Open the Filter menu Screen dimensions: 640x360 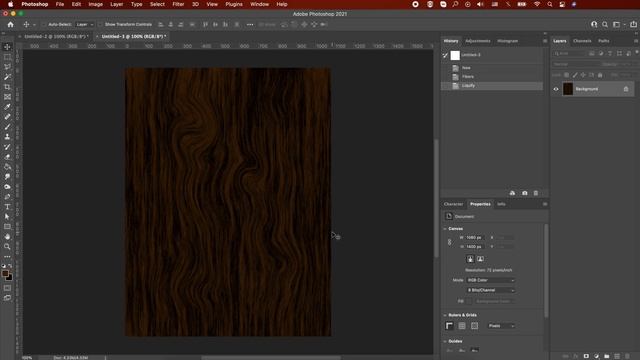(x=178, y=4)
